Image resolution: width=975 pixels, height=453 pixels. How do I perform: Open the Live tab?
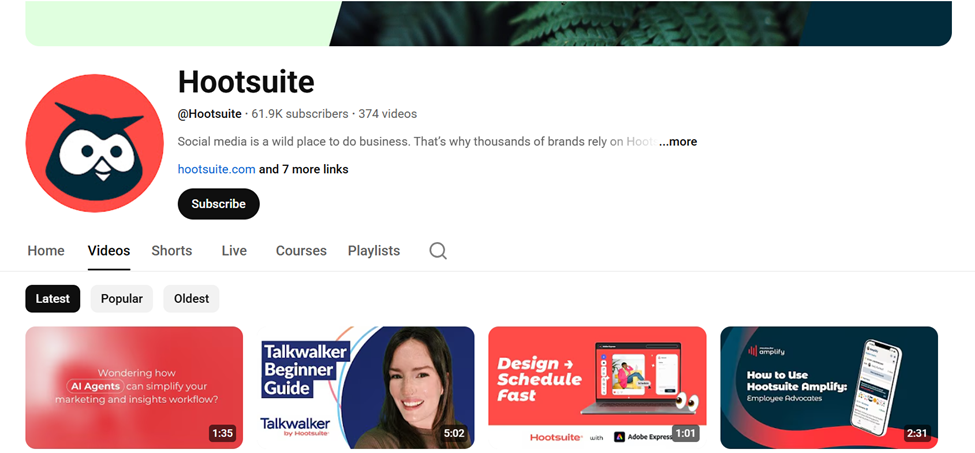[x=234, y=251]
